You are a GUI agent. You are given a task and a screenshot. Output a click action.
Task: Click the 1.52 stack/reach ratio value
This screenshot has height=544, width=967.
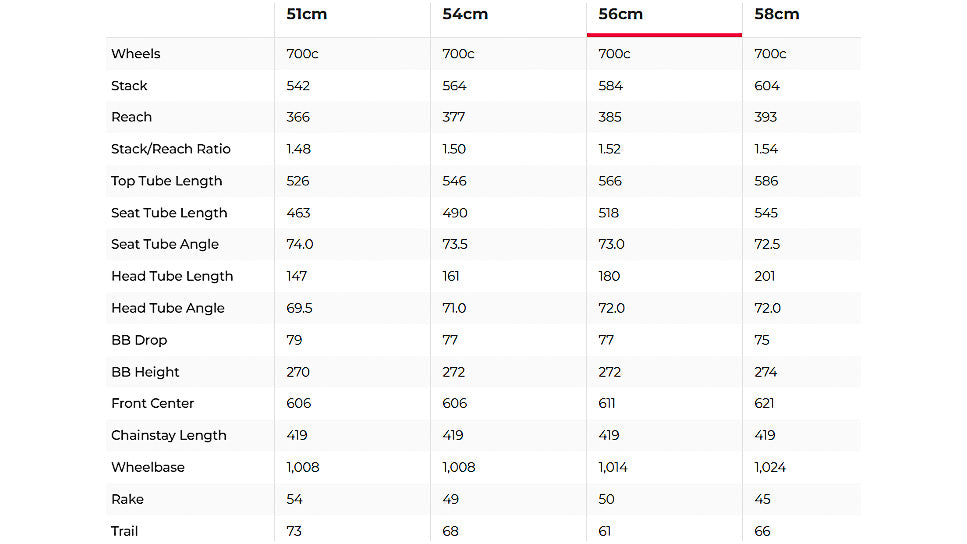click(x=609, y=149)
